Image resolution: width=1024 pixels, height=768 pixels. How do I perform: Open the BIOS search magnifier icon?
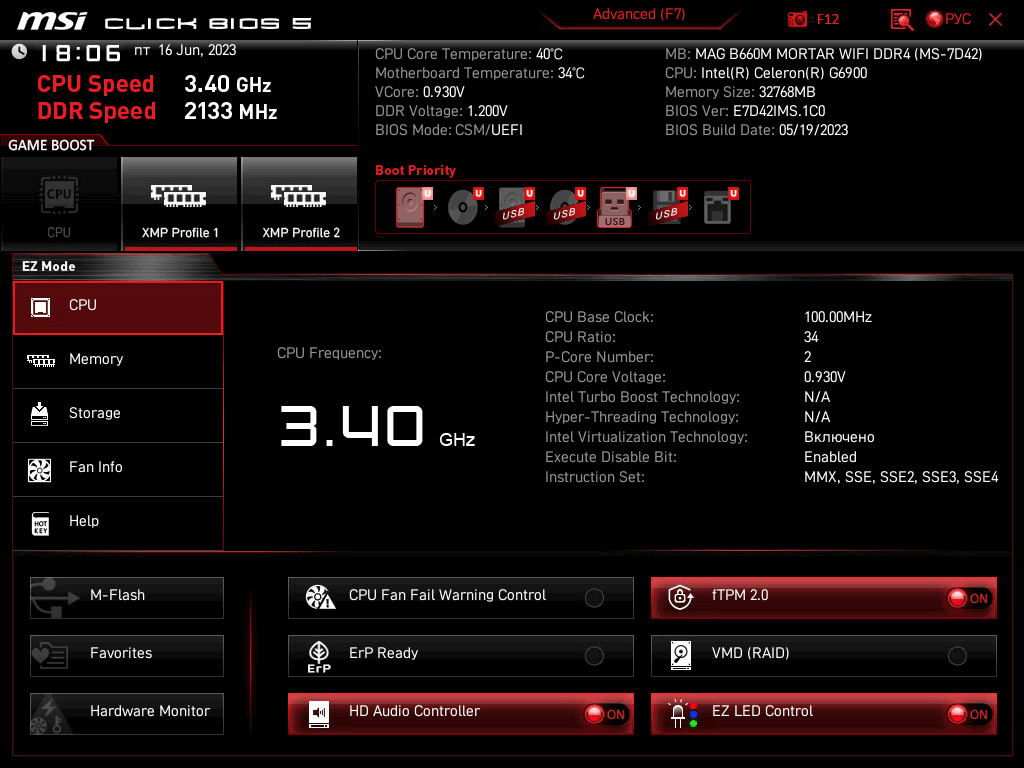pos(901,20)
